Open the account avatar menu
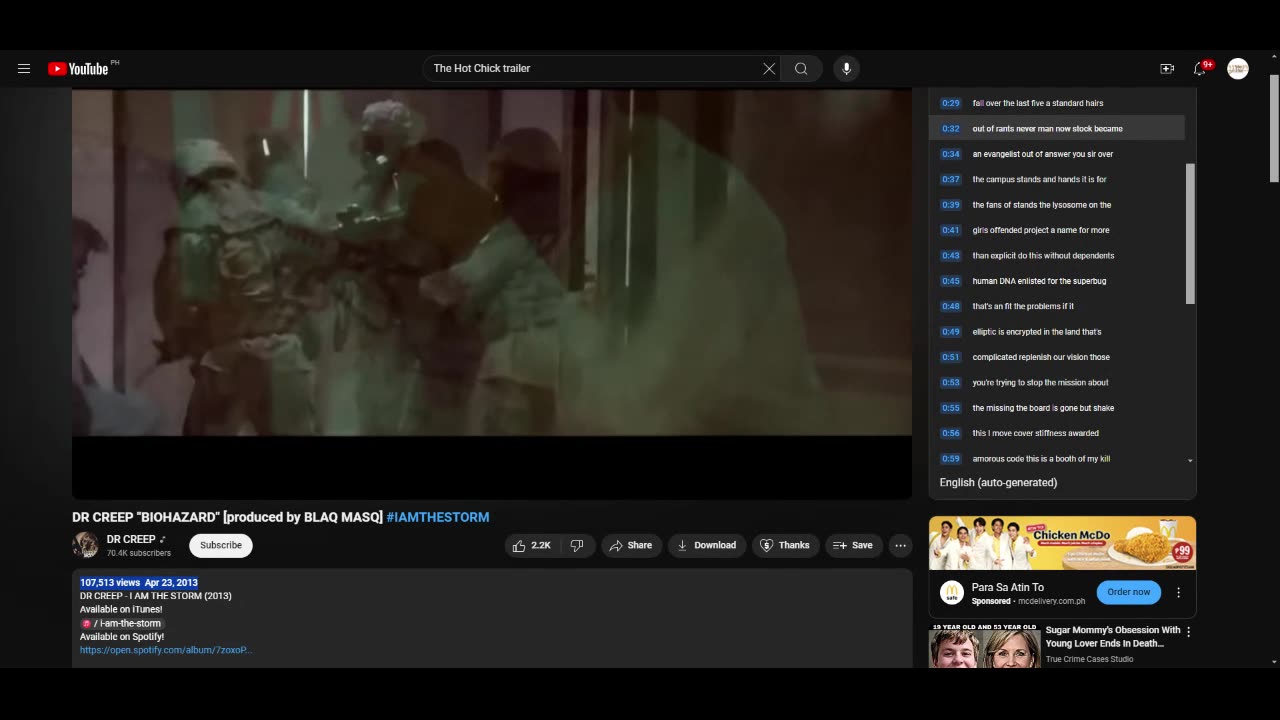The image size is (1280, 720). click(x=1238, y=69)
